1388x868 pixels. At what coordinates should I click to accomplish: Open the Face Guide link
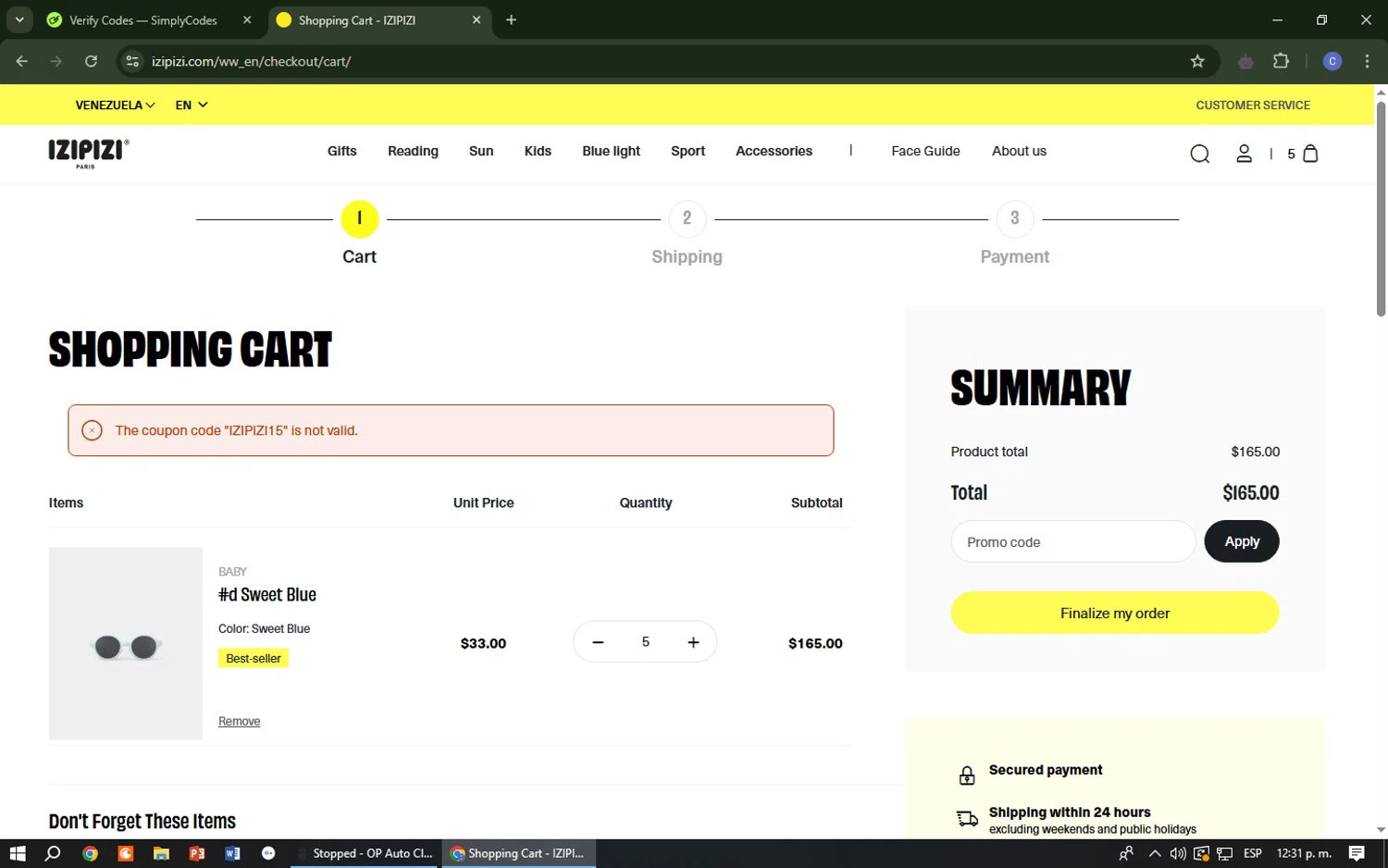[925, 151]
